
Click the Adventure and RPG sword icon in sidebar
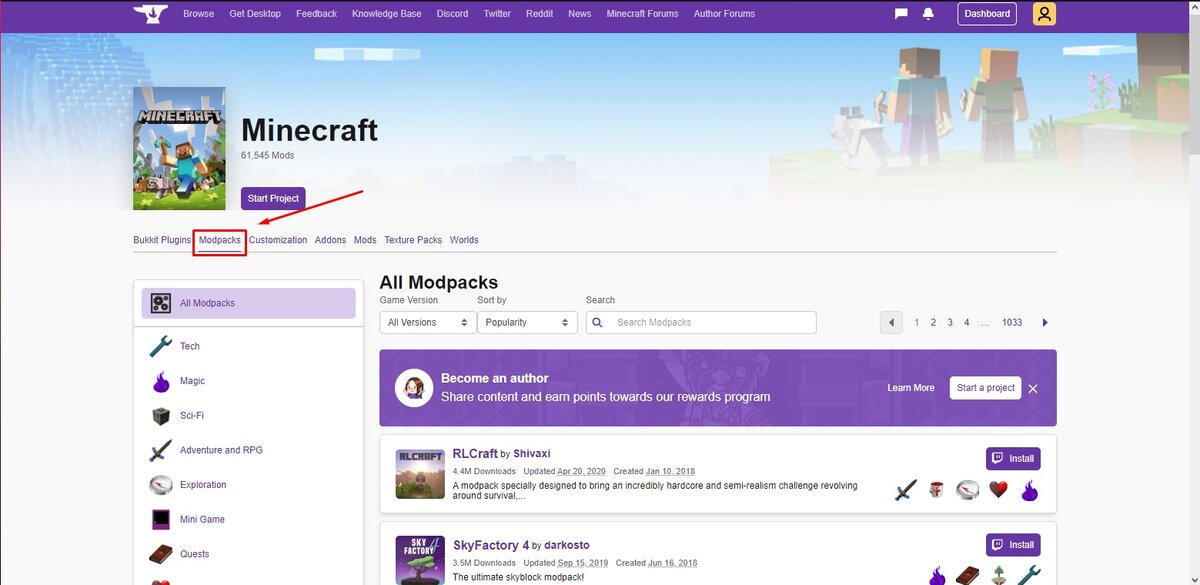[160, 450]
